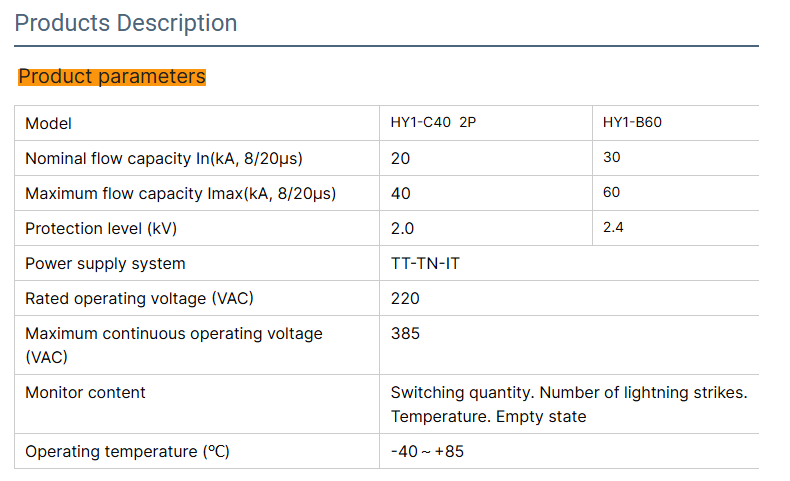
Task: Select the maximum flow value 40
Action: point(401,193)
